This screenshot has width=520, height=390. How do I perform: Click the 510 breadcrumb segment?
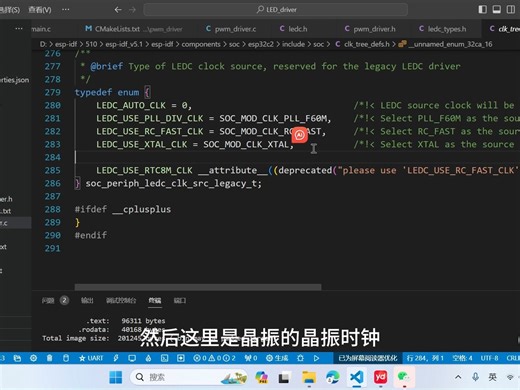click(91, 44)
